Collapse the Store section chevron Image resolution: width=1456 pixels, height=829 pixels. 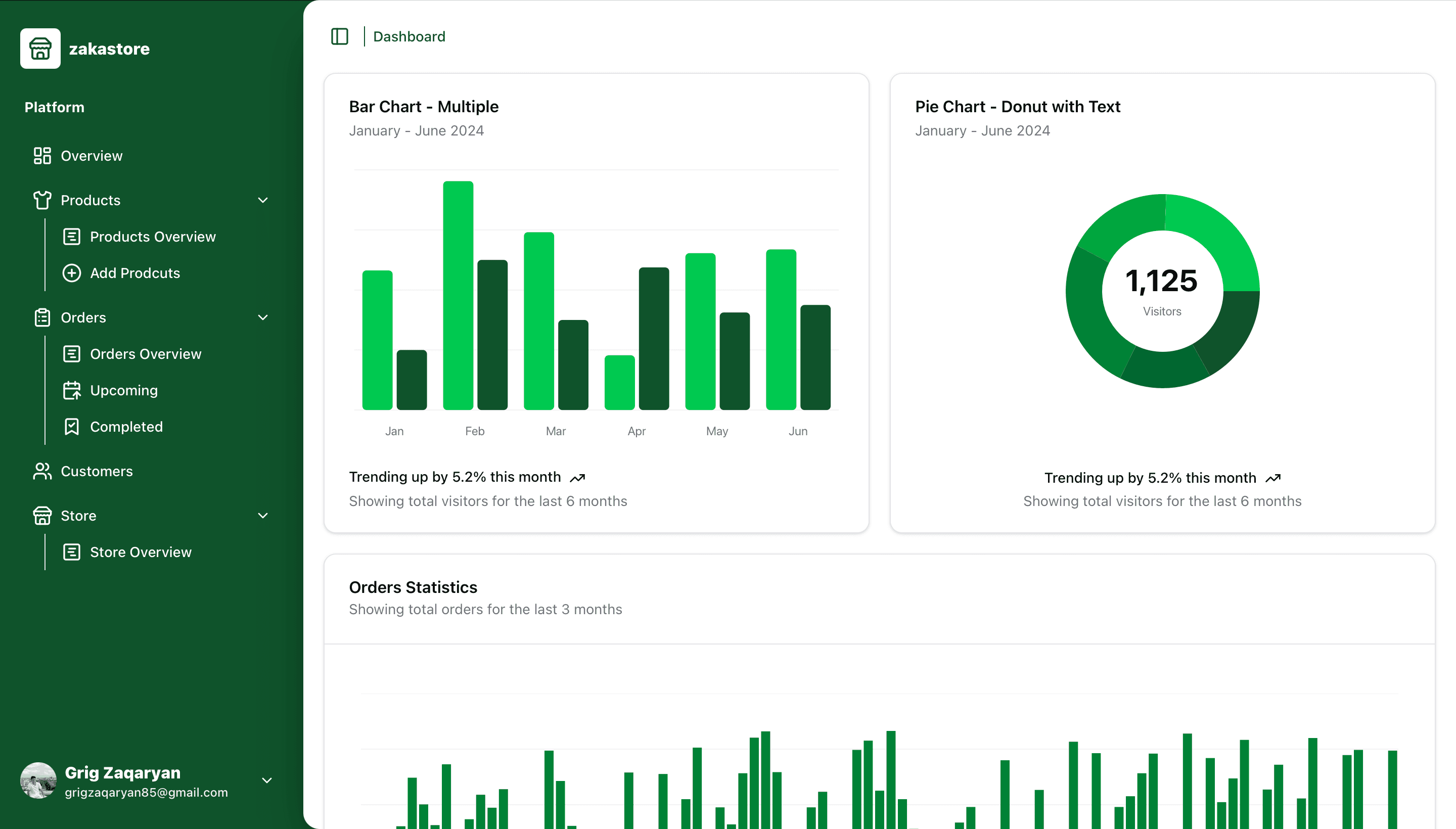[263, 515]
